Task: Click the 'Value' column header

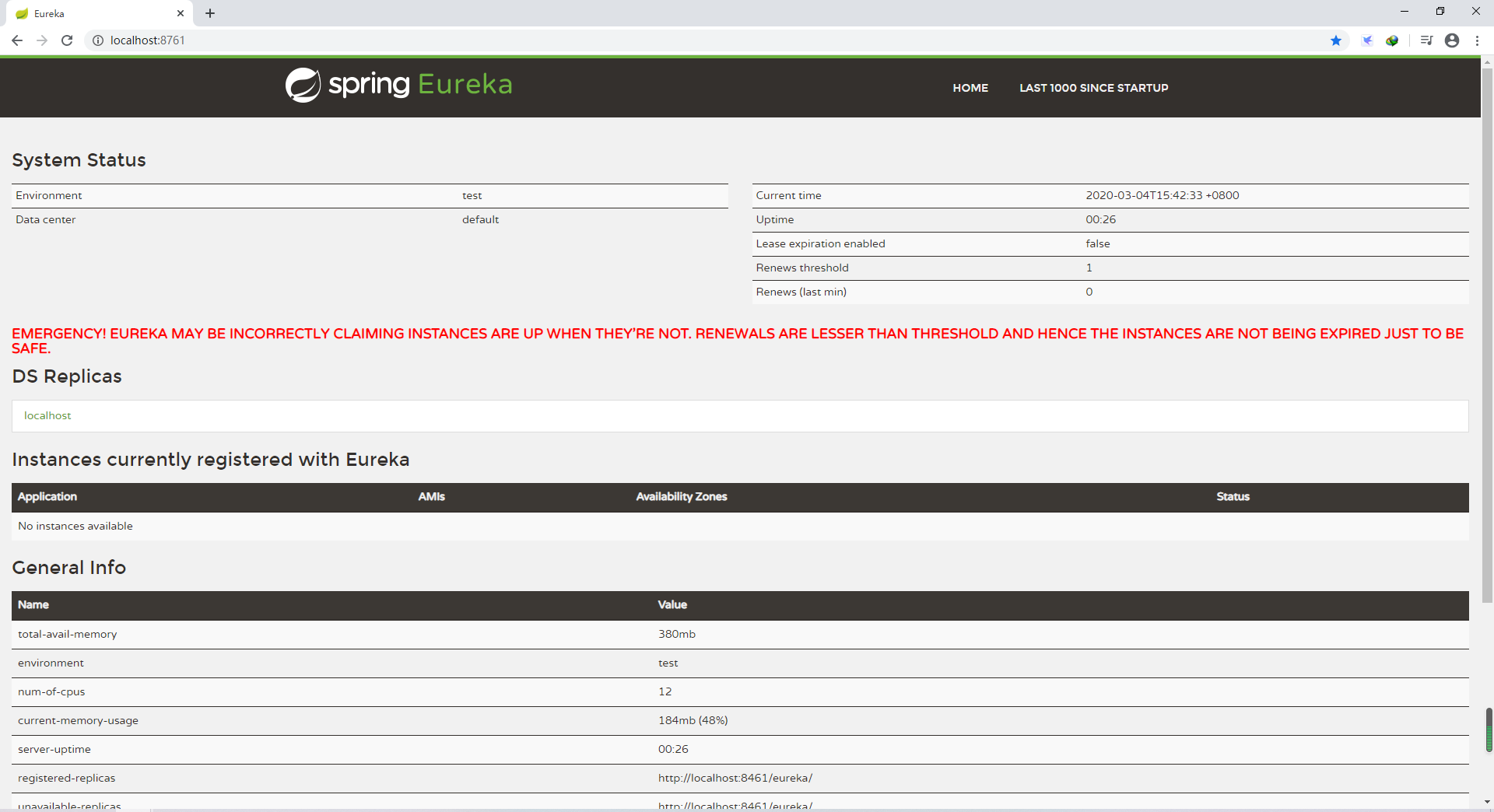Action: point(672,604)
